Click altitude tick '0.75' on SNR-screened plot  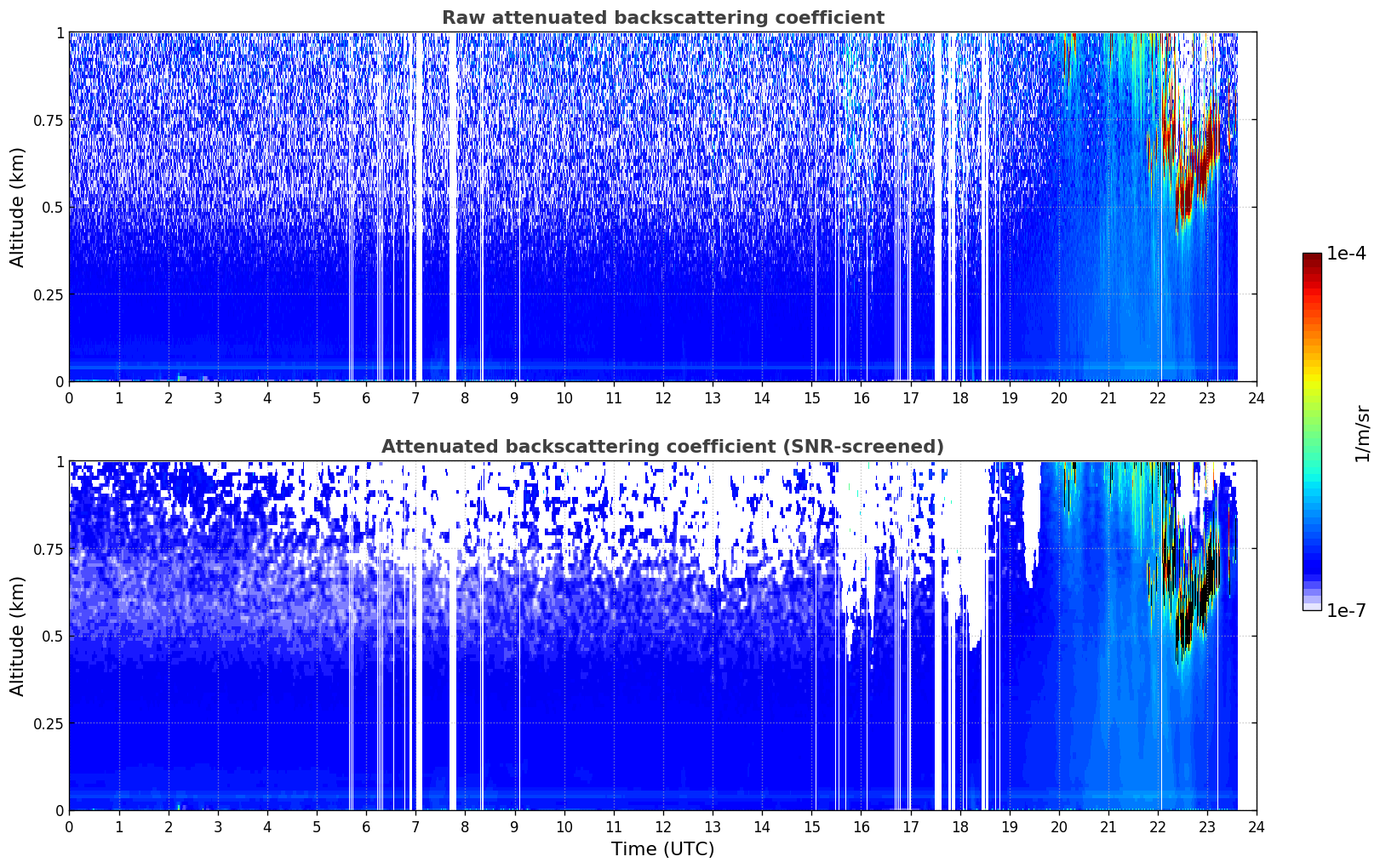click(49, 549)
